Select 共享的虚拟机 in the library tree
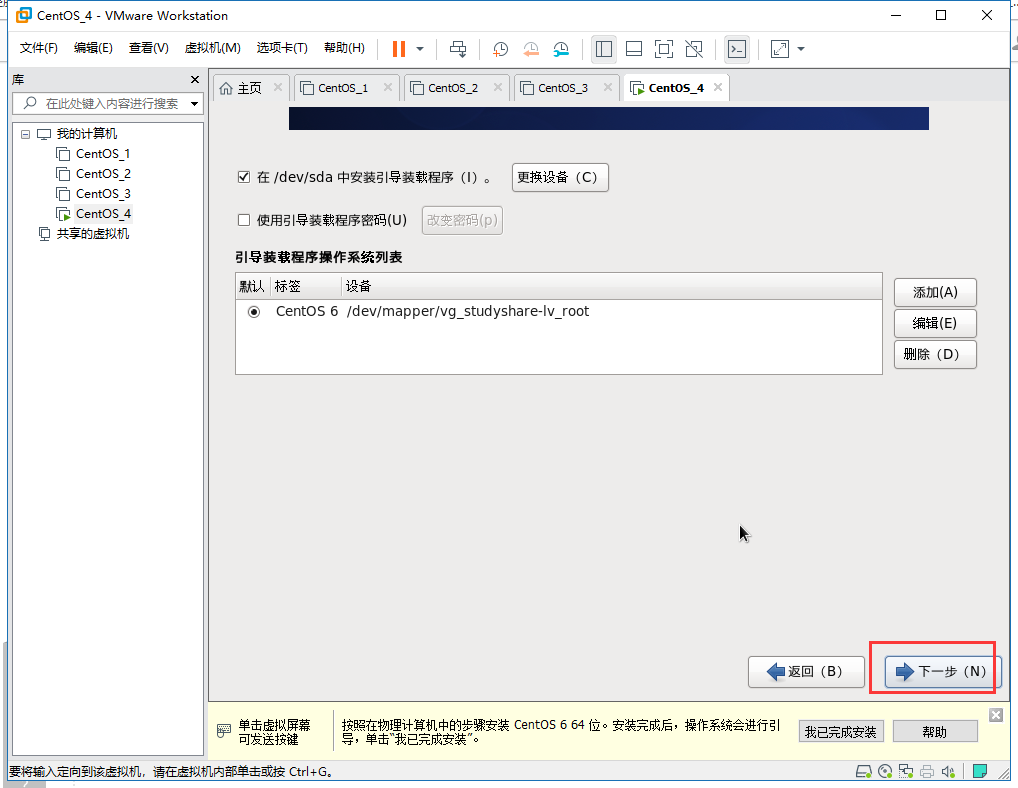 (x=92, y=234)
